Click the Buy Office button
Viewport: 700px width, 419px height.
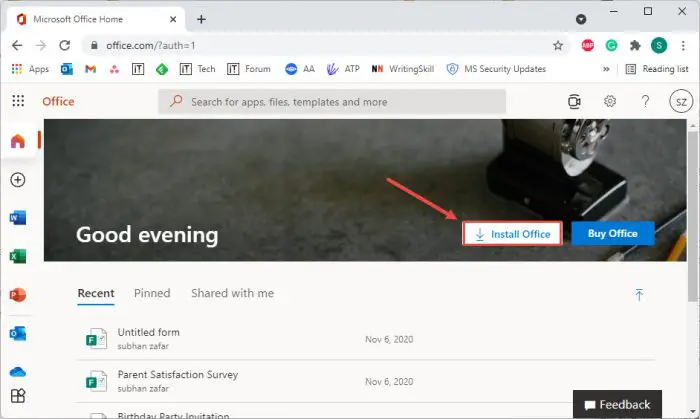[612, 233]
